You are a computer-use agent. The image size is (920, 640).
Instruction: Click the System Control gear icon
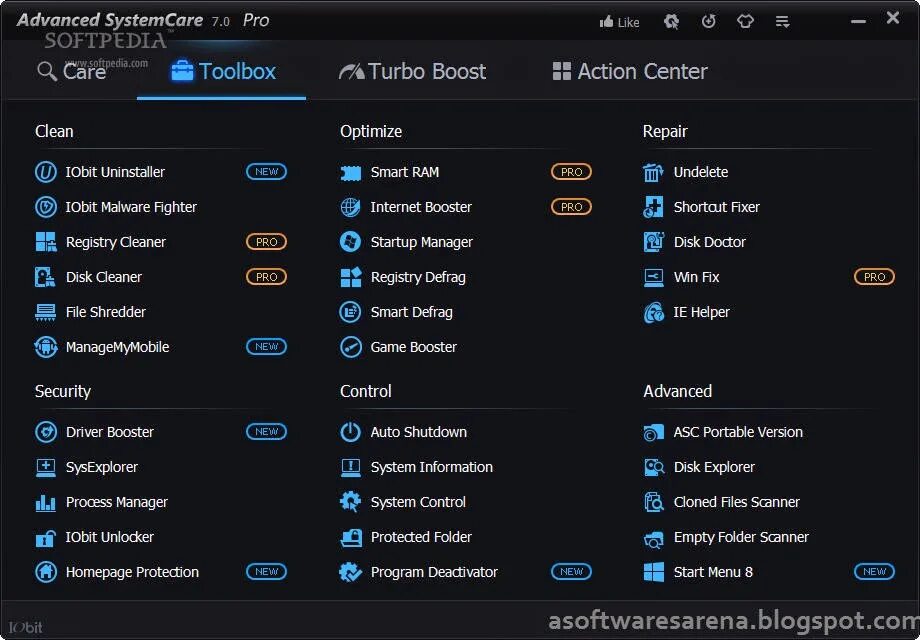tap(351, 502)
